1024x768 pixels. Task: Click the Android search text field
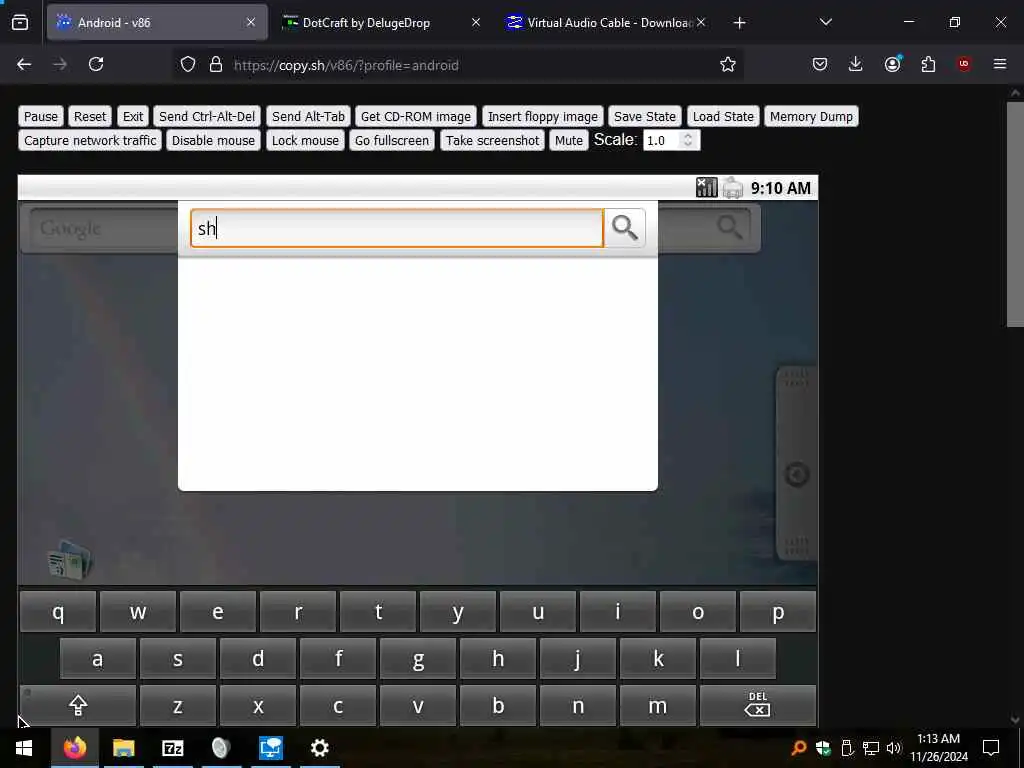pyautogui.click(x=397, y=228)
